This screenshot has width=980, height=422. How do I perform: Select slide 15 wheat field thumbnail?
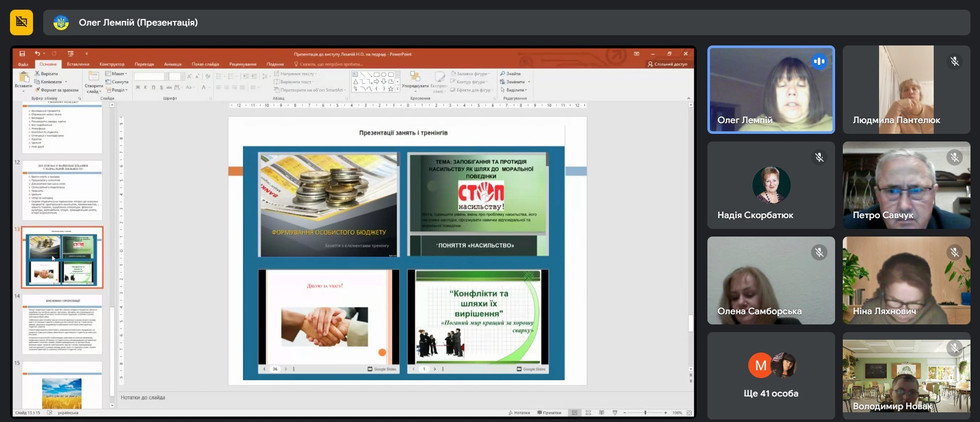tap(62, 387)
